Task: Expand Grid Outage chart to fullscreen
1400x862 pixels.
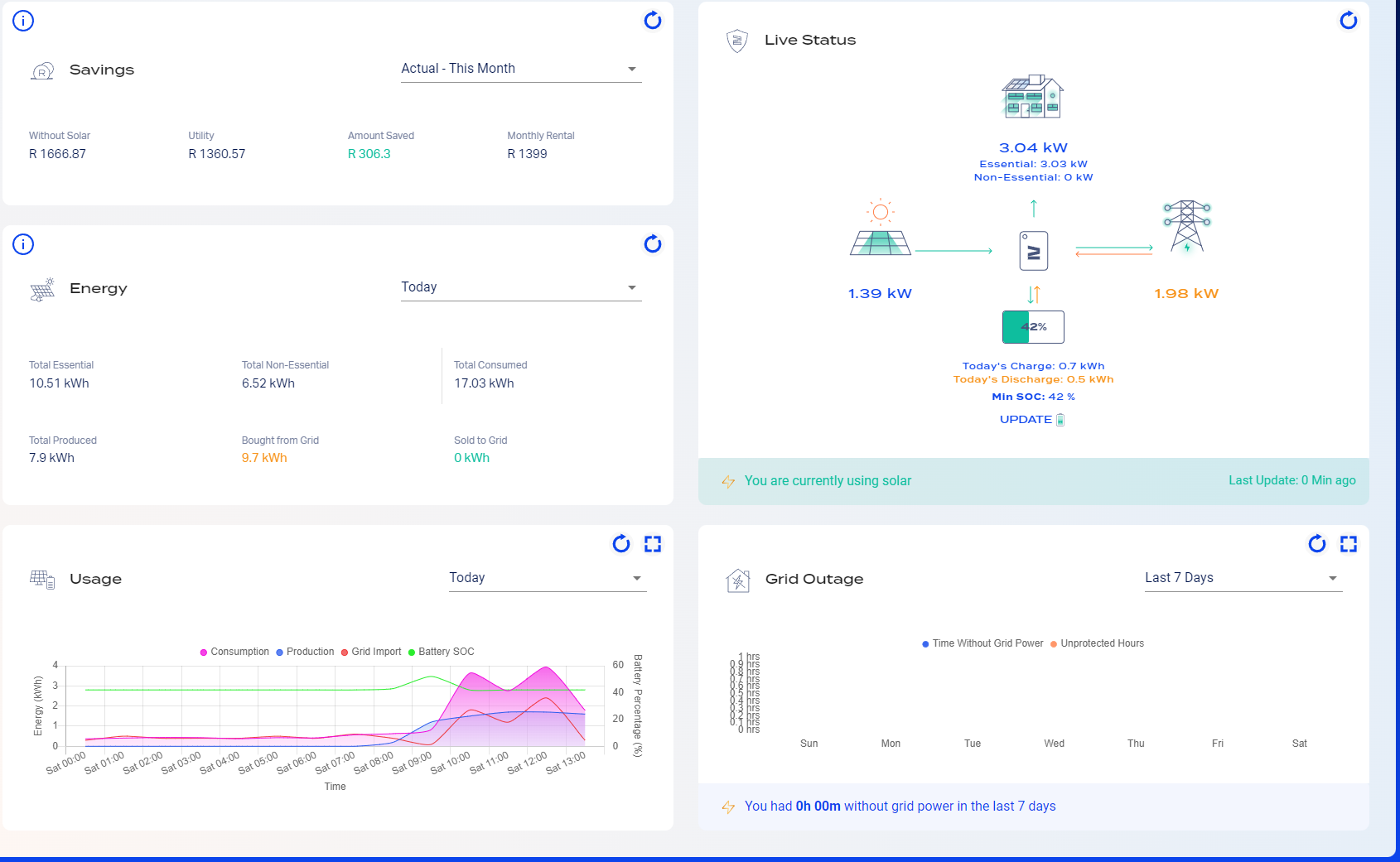Action: (x=1349, y=544)
